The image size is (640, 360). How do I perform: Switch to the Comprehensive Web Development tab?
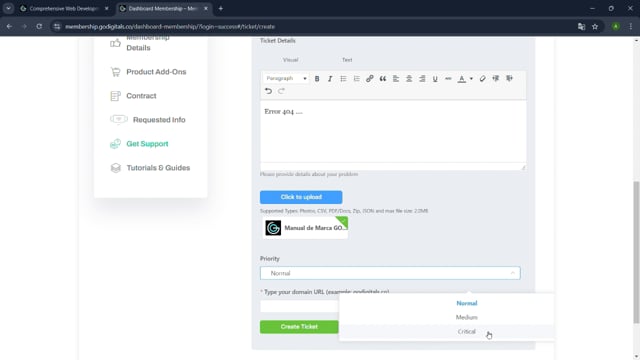tap(64, 9)
